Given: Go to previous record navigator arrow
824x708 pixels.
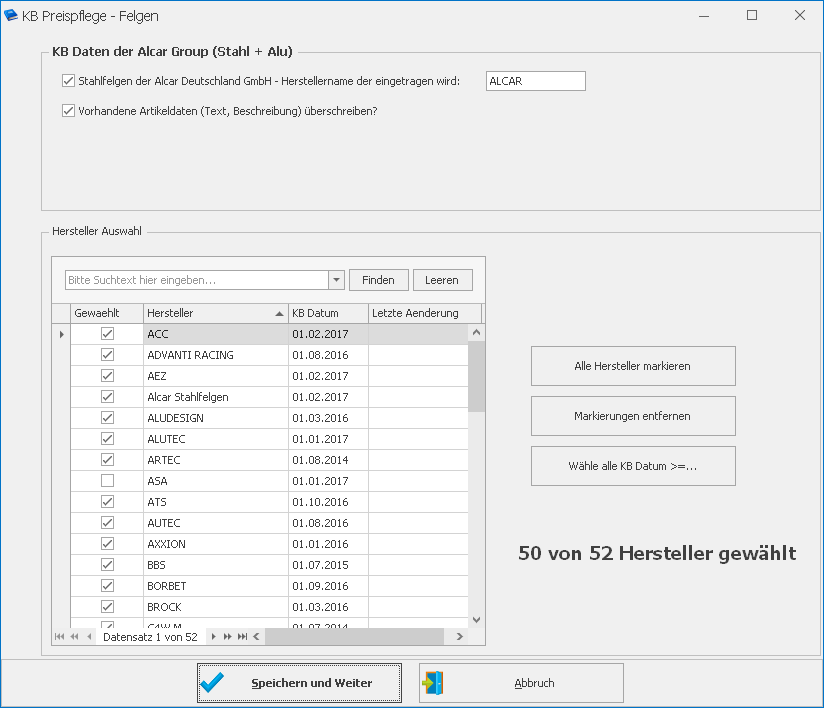Looking at the screenshot, I should click(89, 637).
